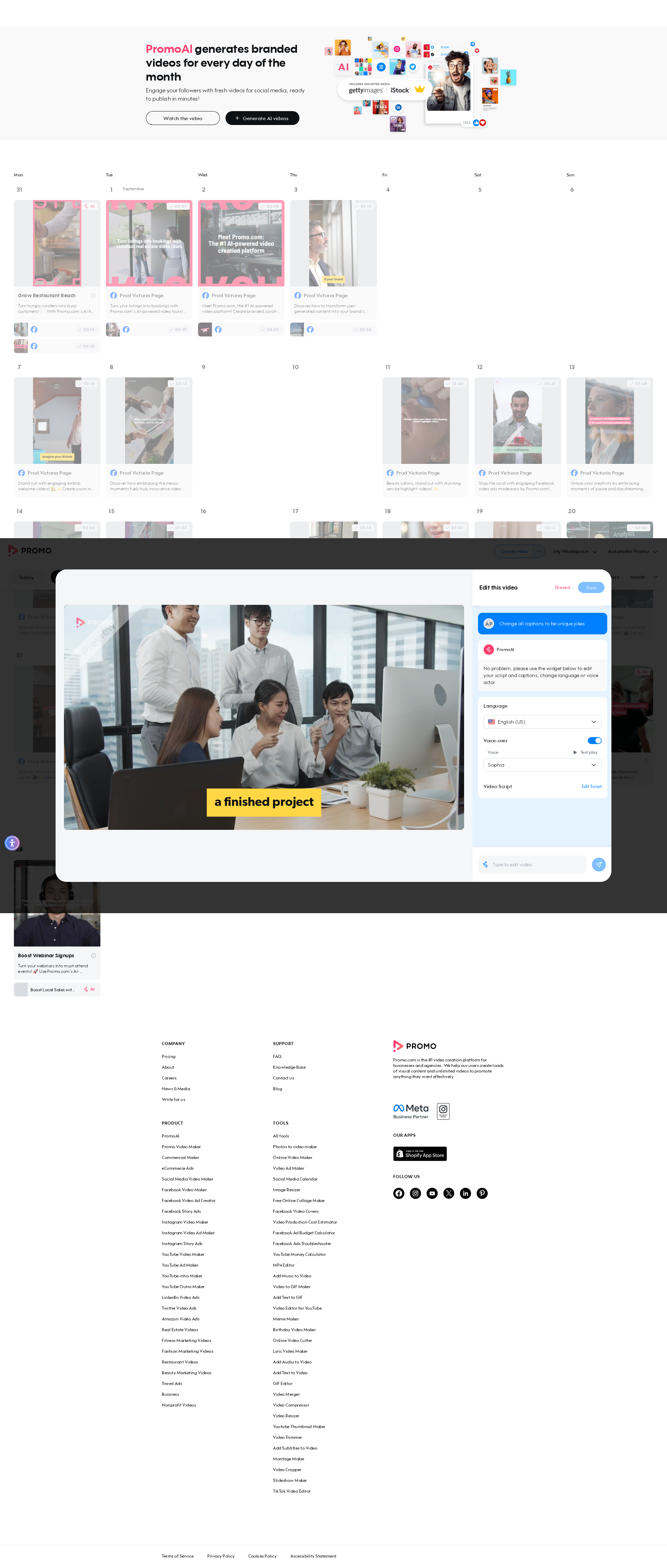Viewport: 667px width, 1568px height.
Task: Open the TikTok Video Editor link
Action: pos(292,1491)
